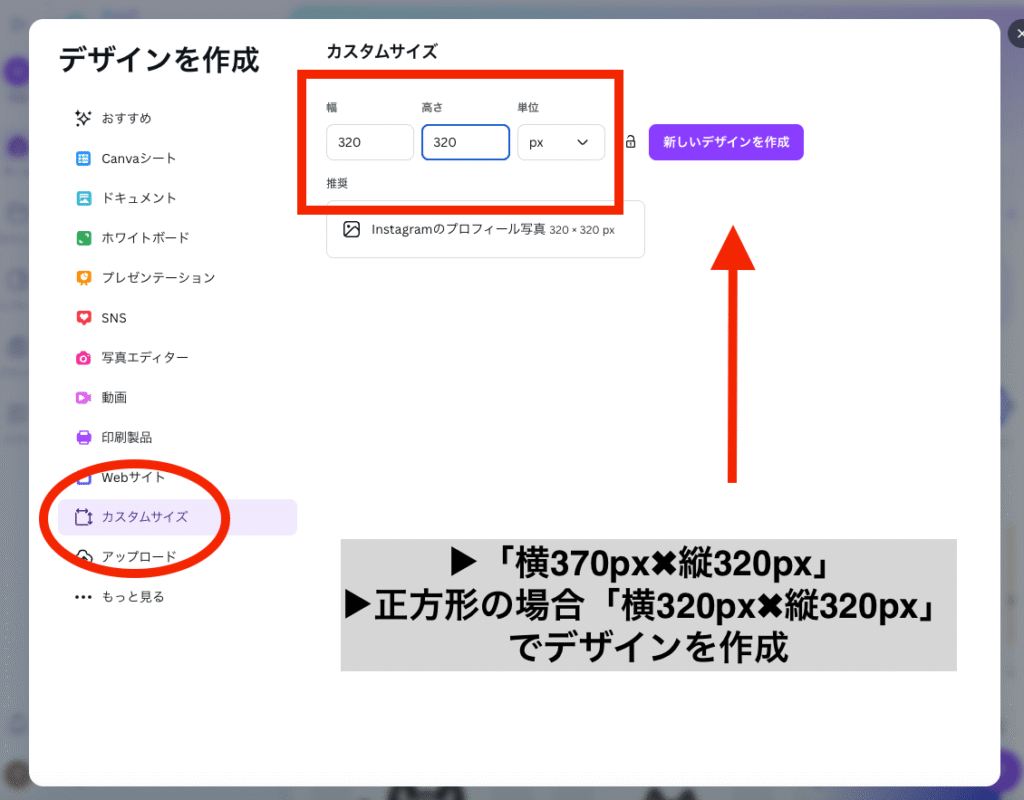The height and width of the screenshot is (800, 1024).
Task: Open the Canvaシート menu item
Action: (178, 159)
